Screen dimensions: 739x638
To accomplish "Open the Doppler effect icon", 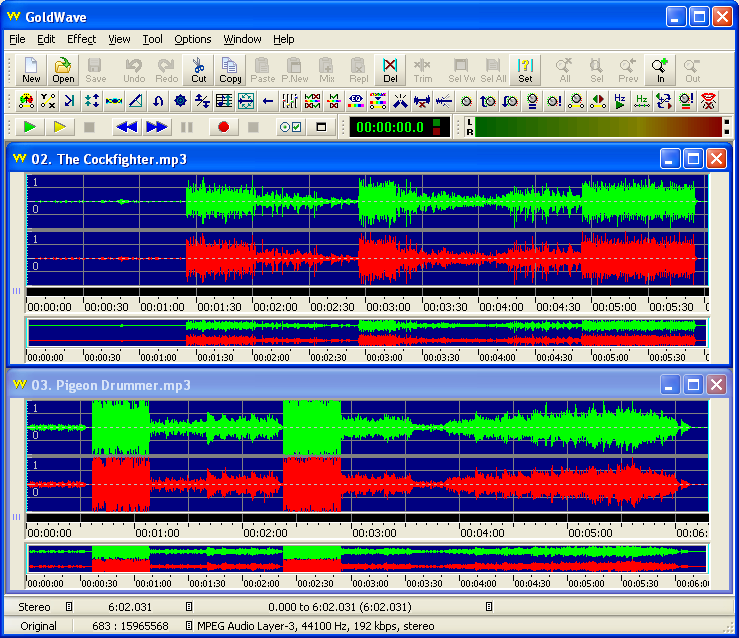I will click(x=25, y=101).
